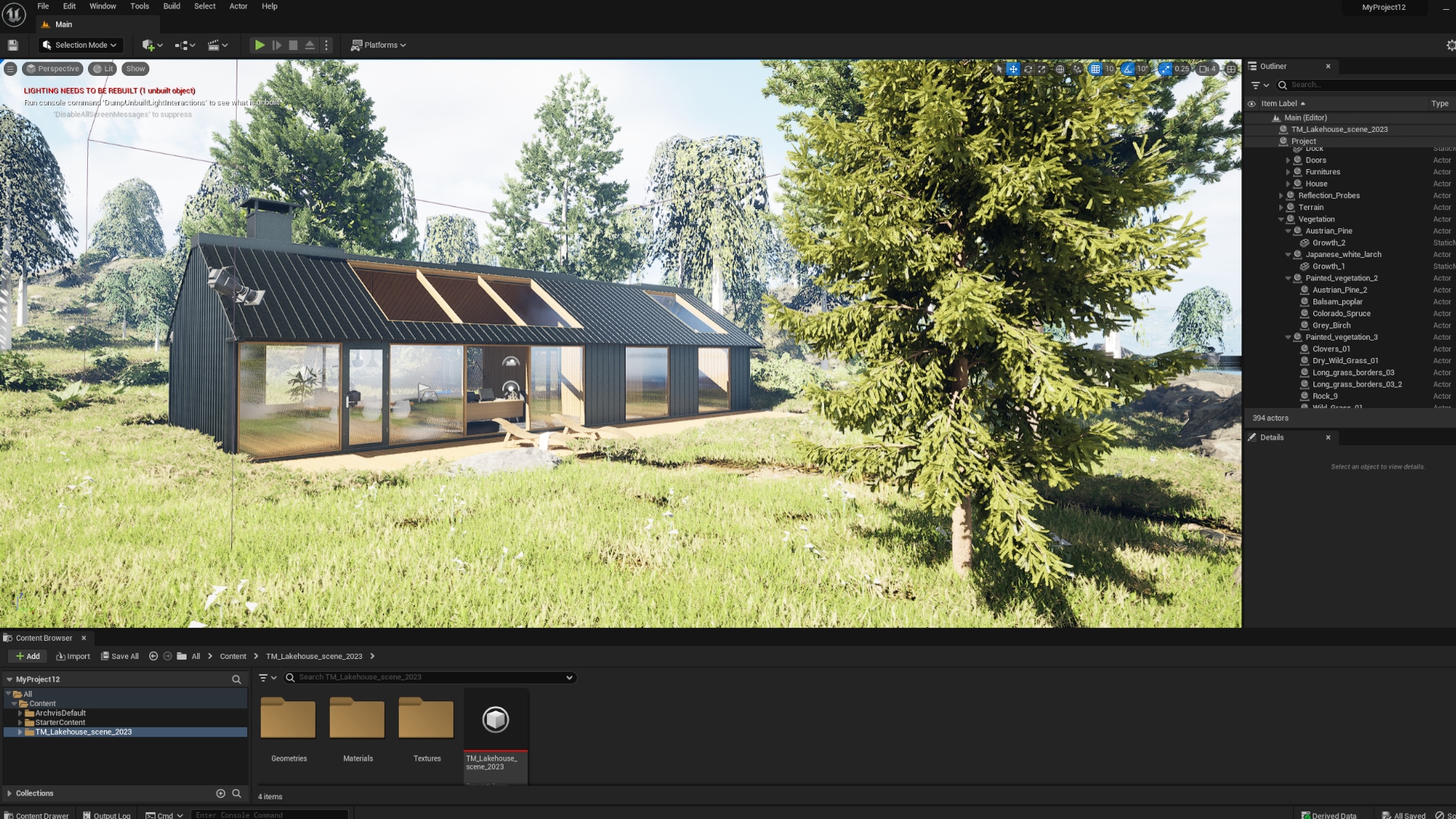Click the Actor menu in menu bar

(x=237, y=6)
